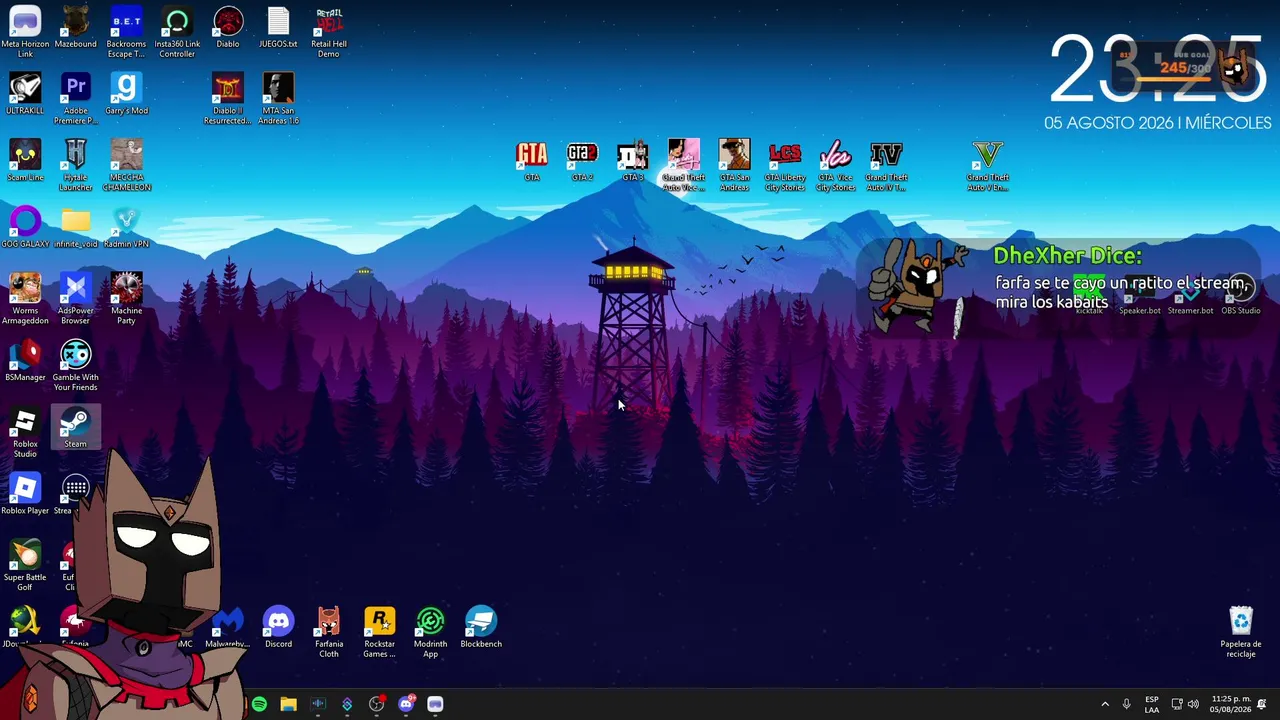Select the Radmin VPN icon
The height and width of the screenshot is (720, 1280).
tap(126, 227)
